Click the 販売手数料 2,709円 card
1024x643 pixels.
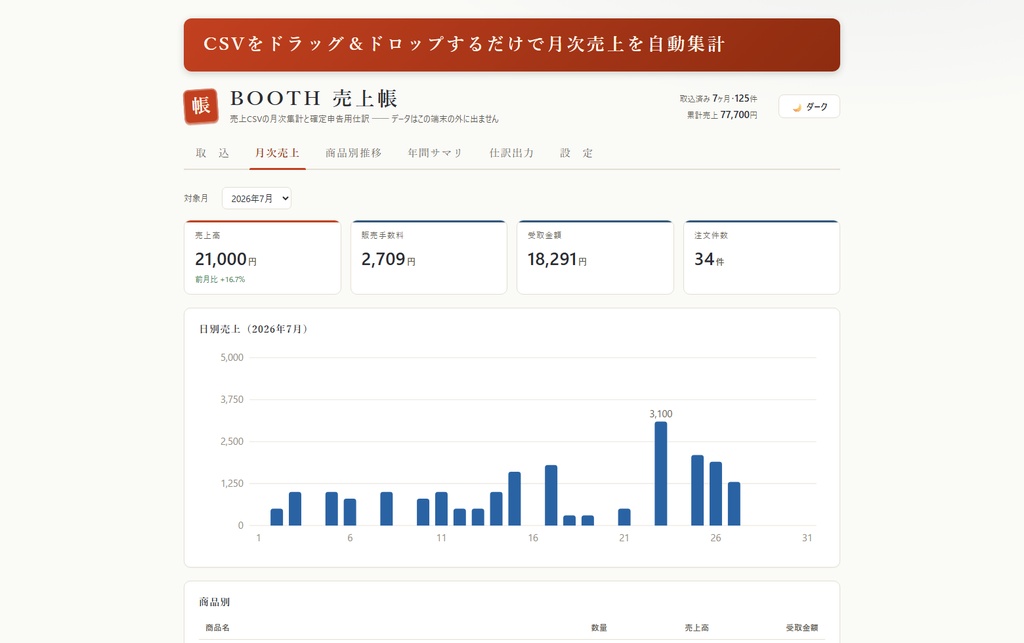429,257
